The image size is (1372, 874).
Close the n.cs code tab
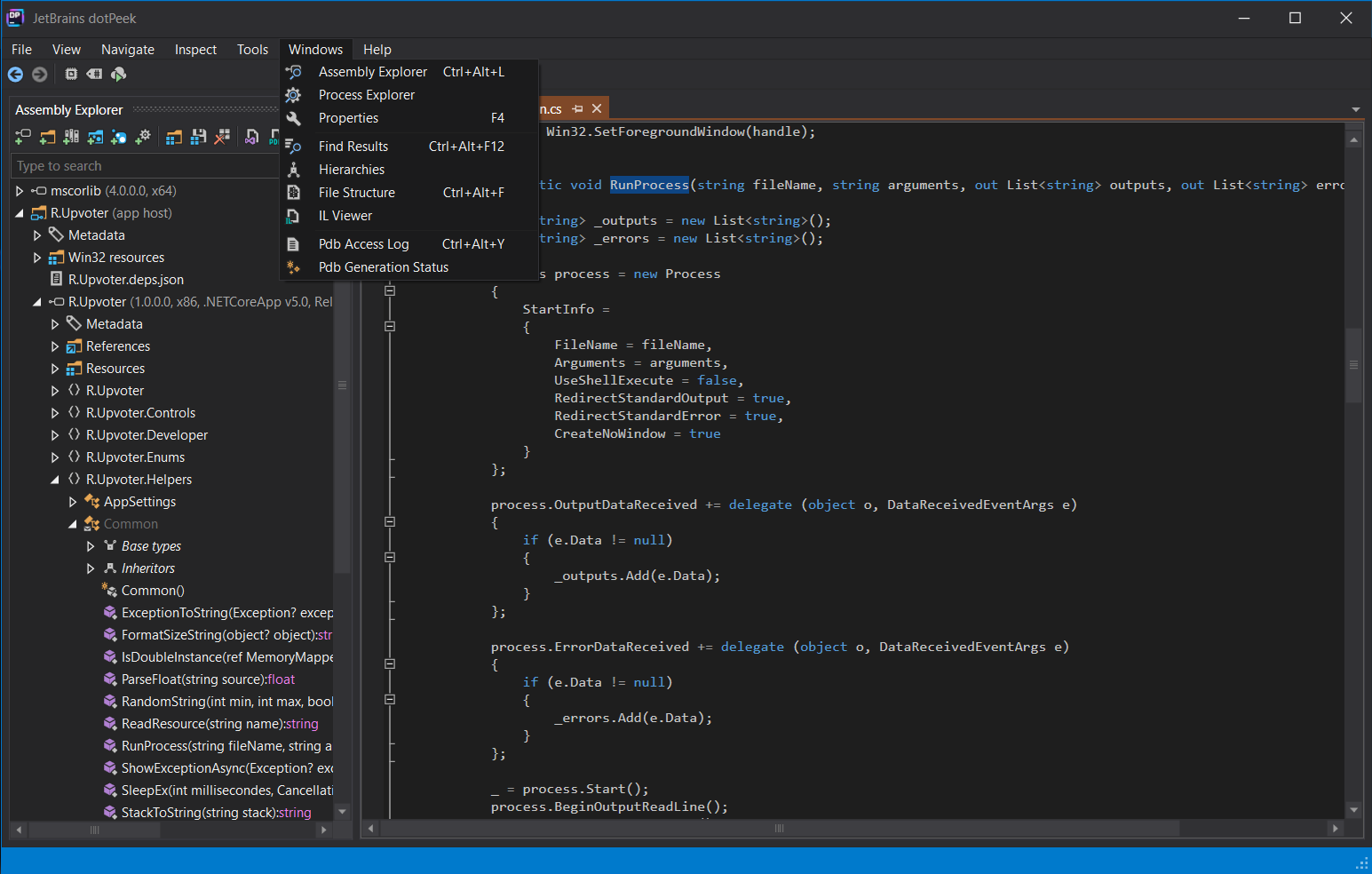tap(597, 108)
